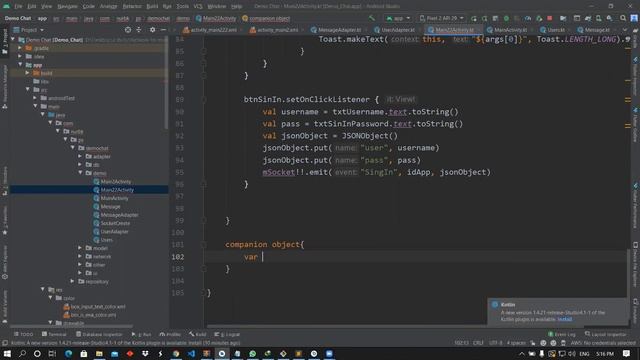Open the Windows notification center icon
This screenshot has width=640, height=360.
pos(627,353)
